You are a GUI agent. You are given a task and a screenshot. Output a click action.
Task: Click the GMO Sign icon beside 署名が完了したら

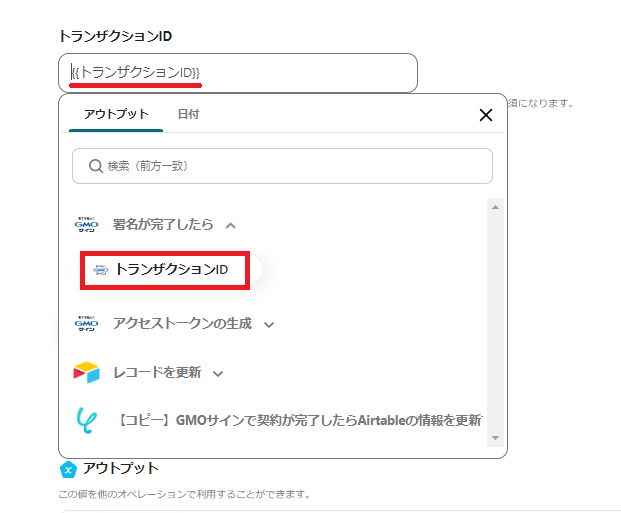(x=86, y=225)
